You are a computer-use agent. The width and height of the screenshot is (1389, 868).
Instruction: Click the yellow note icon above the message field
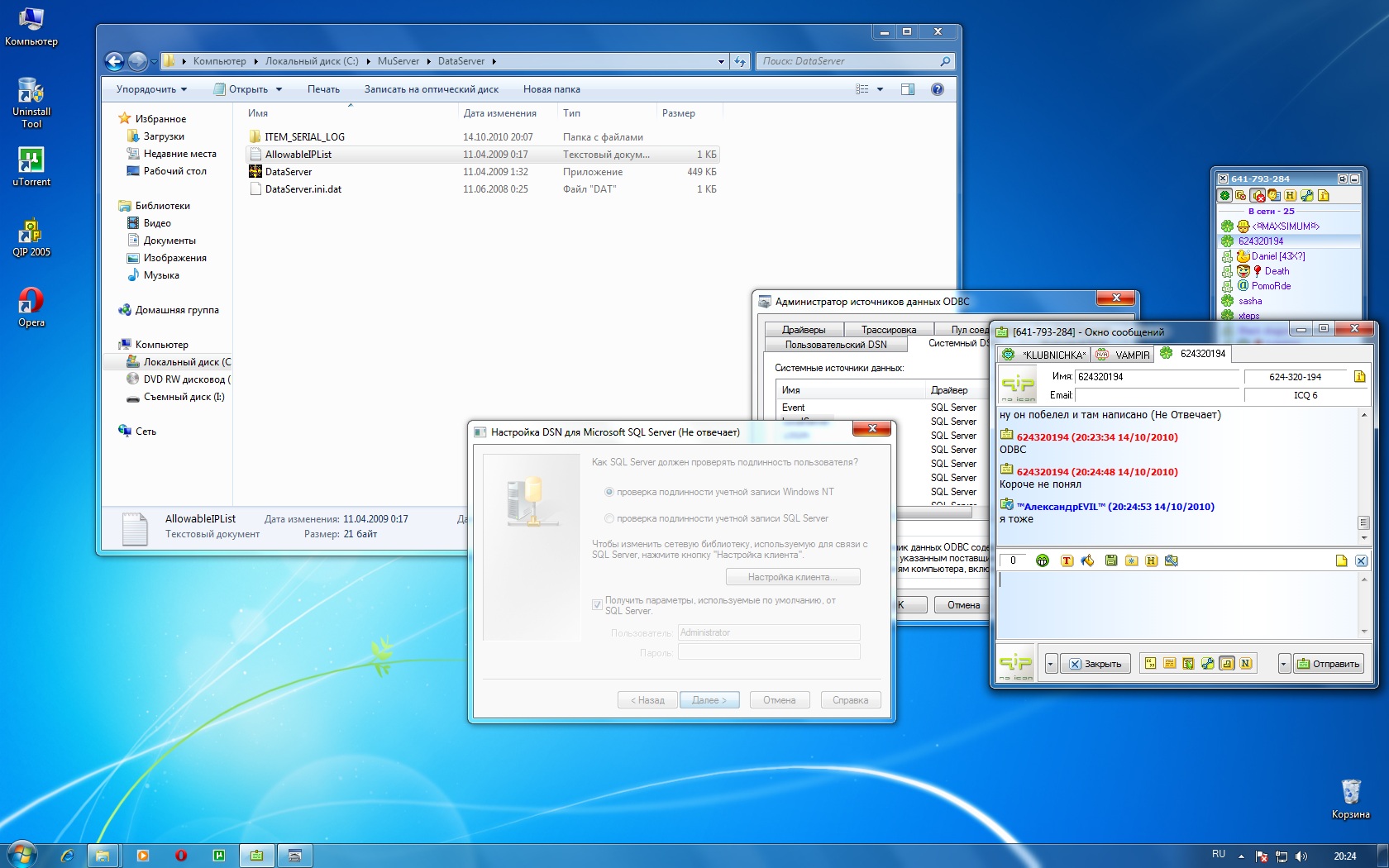point(1341,560)
